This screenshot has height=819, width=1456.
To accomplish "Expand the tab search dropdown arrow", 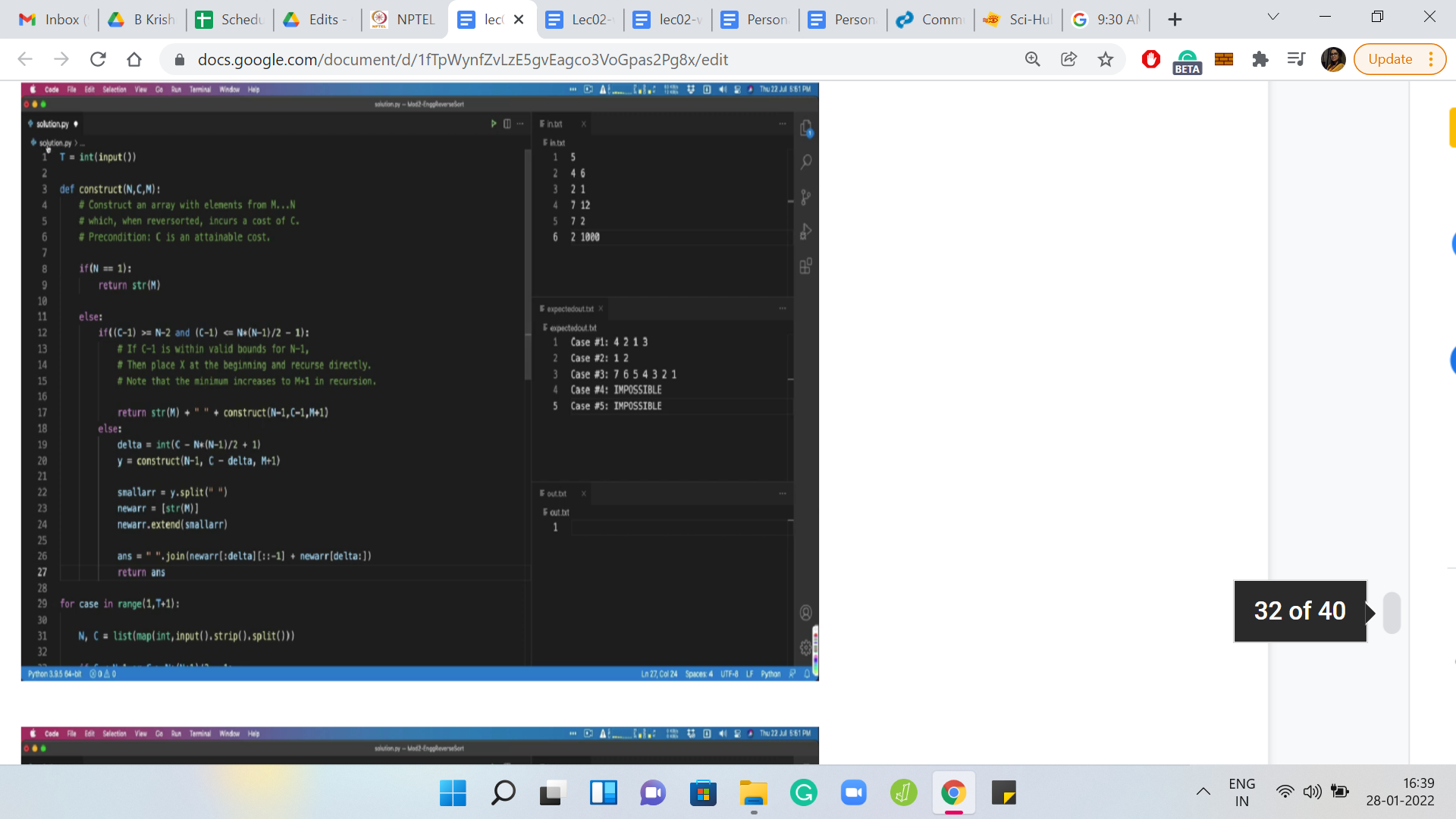I will [x=1273, y=17].
